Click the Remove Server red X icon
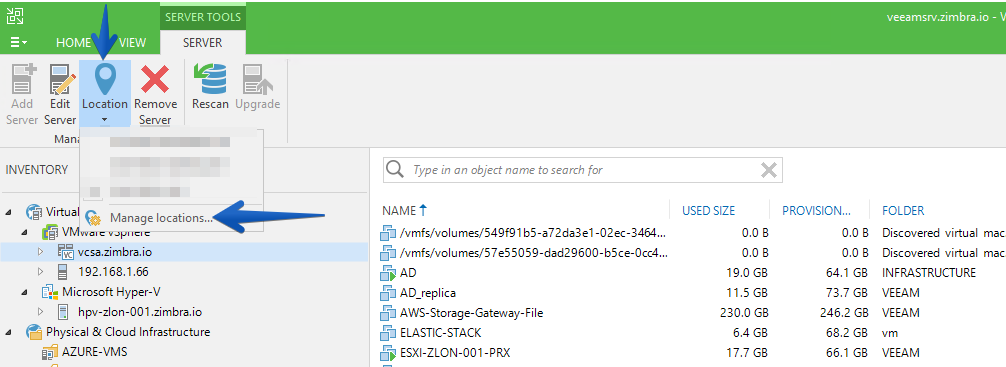 click(155, 78)
